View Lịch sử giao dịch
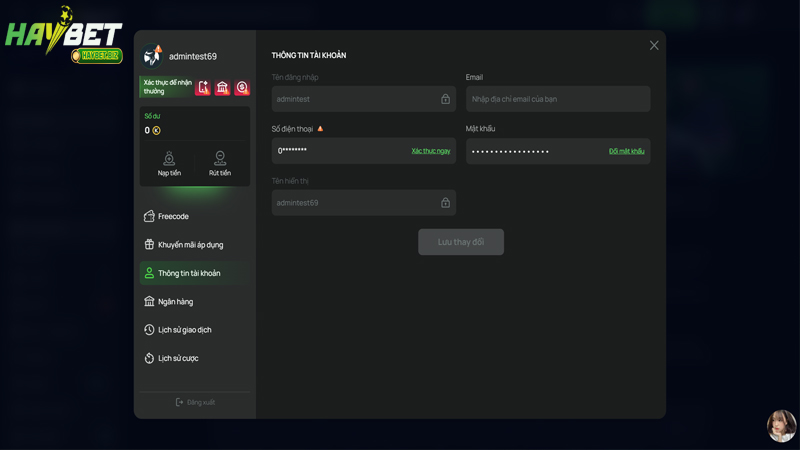Viewport: 800px width, 450px height. tap(184, 330)
